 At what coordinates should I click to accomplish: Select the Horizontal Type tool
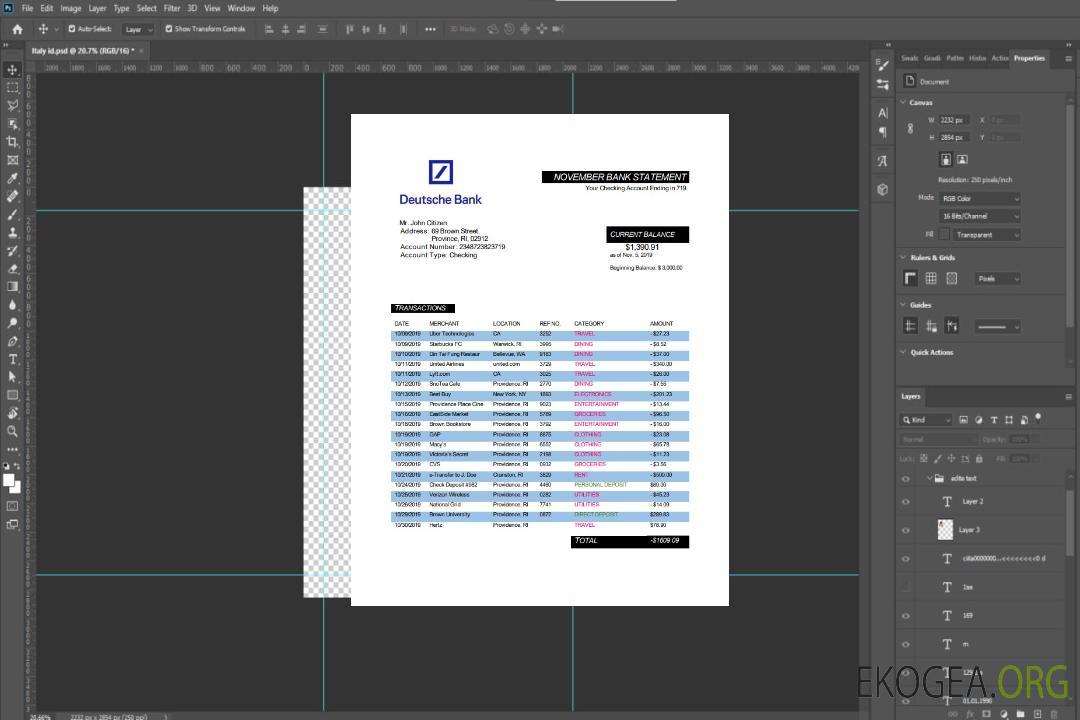[x=13, y=358]
